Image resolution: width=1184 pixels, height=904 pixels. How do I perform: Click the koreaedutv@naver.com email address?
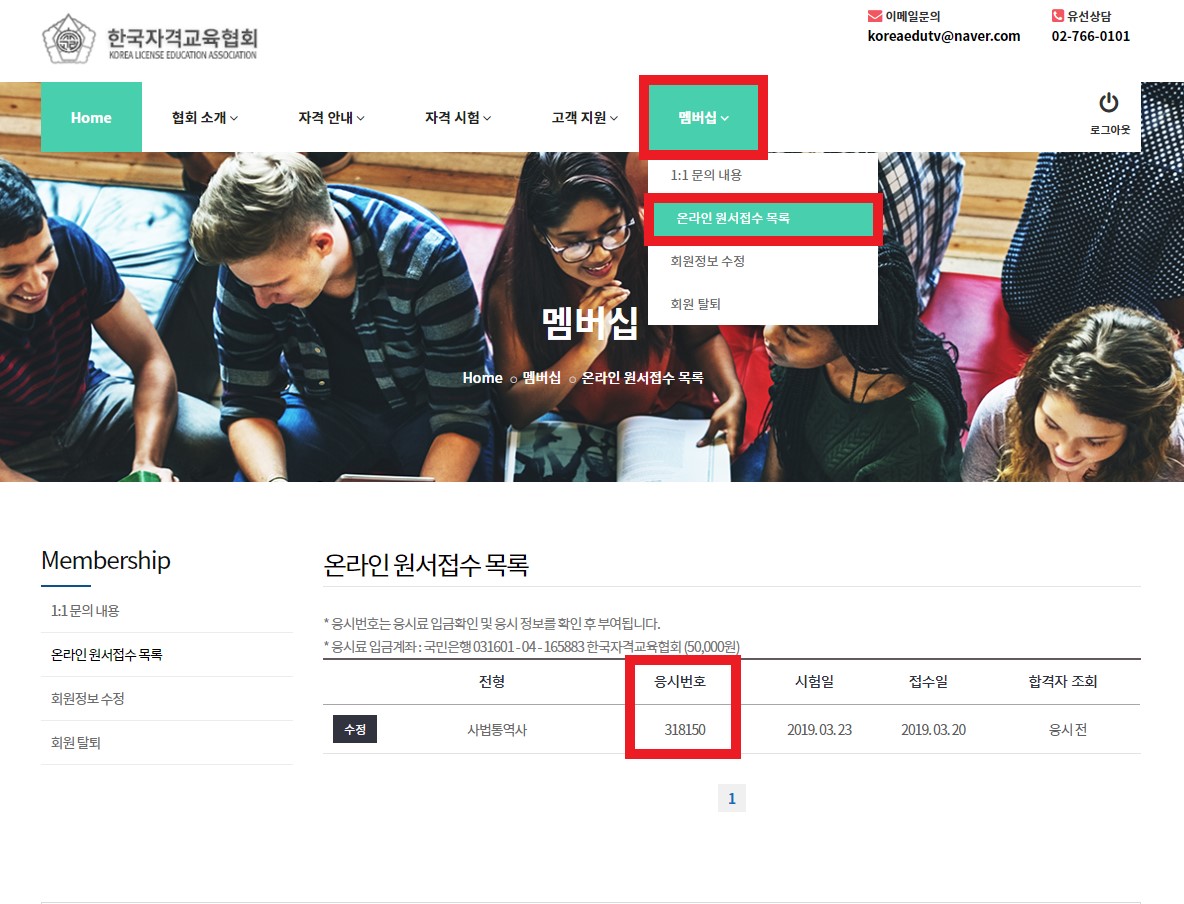click(944, 36)
